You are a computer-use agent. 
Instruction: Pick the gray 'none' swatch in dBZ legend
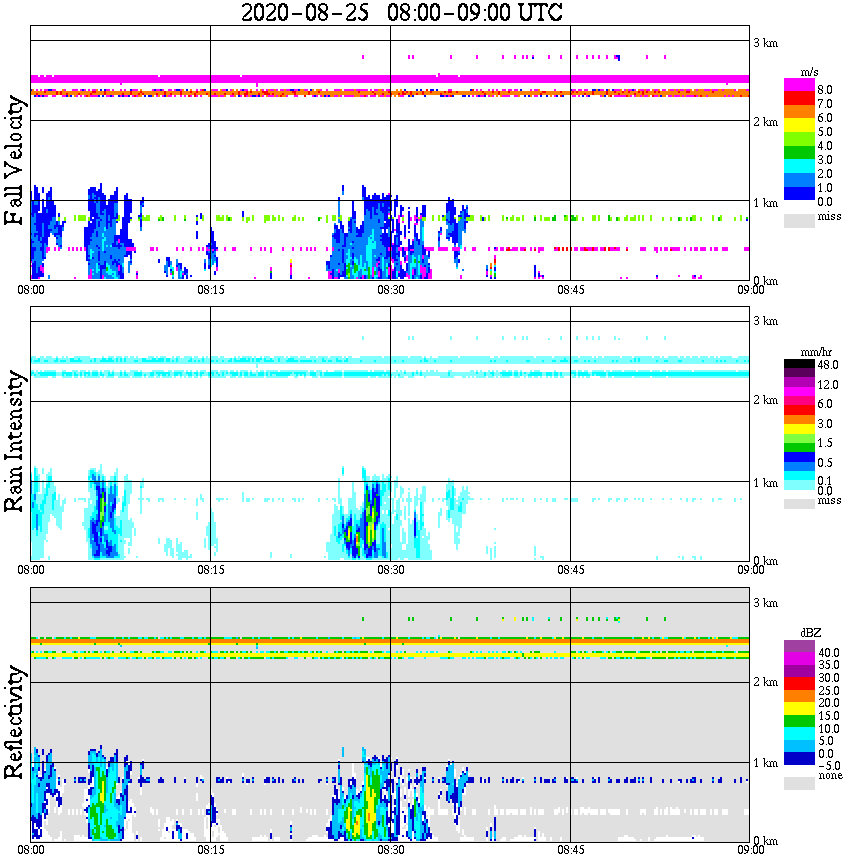pos(798,783)
